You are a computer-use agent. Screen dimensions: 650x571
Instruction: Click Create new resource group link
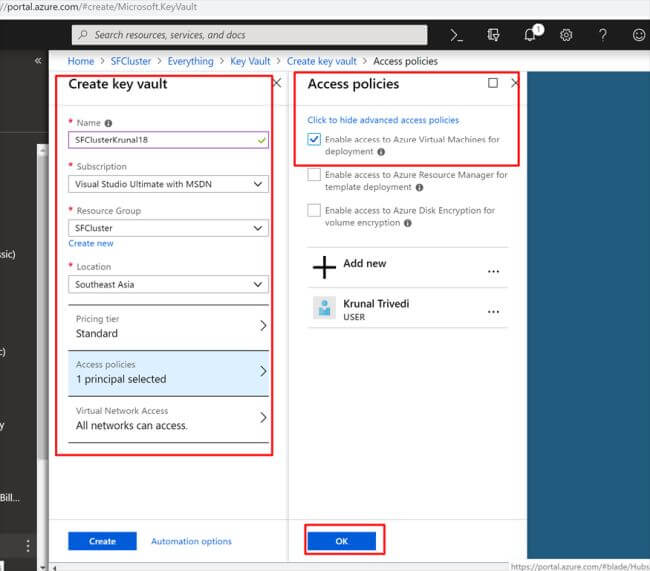click(91, 243)
